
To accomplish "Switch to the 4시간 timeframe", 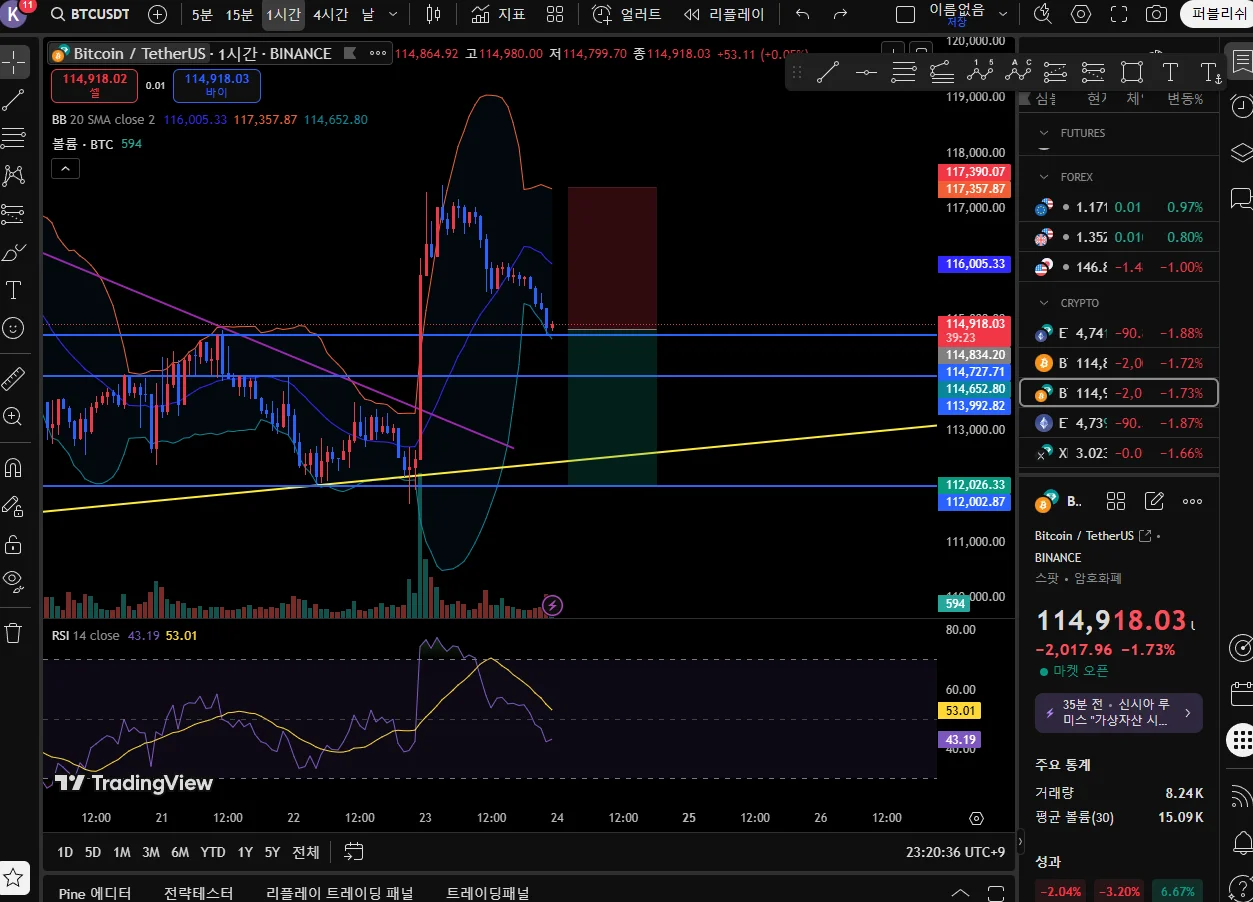I will coord(331,14).
